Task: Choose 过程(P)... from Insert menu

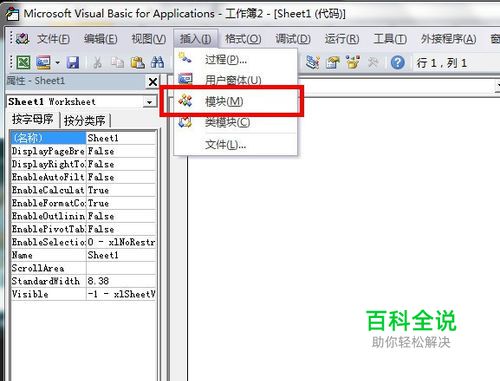Action: pyautogui.click(x=235, y=60)
